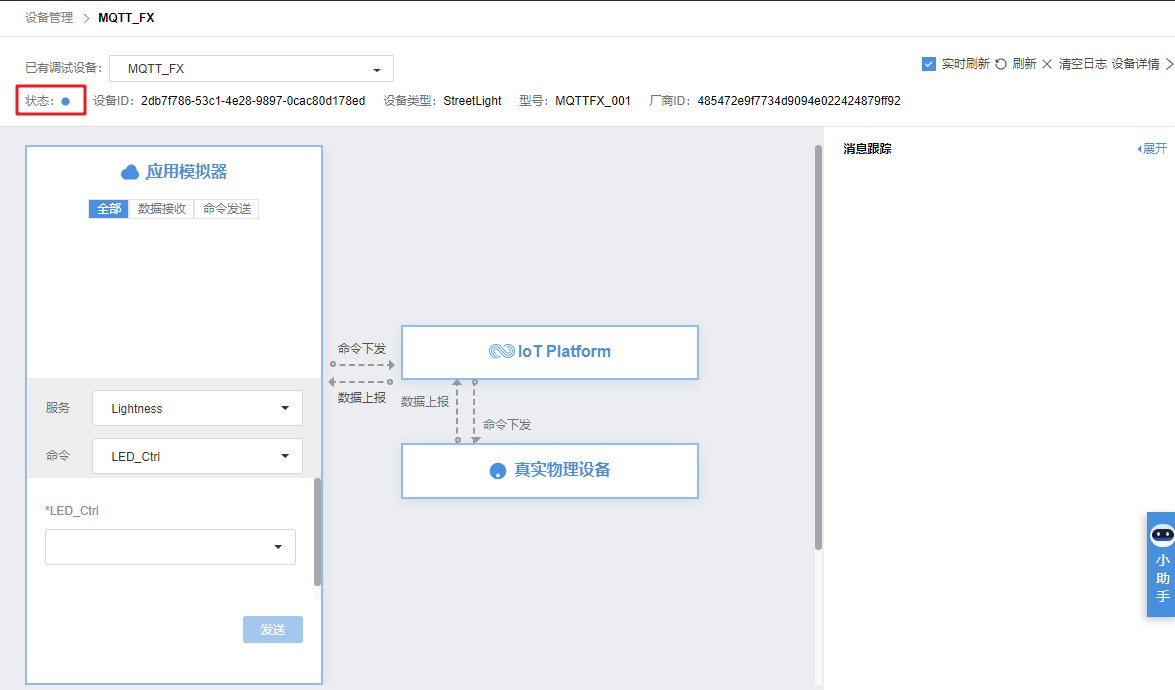
Task: Click the cloud icon beside 应用模拟器
Action: click(130, 172)
